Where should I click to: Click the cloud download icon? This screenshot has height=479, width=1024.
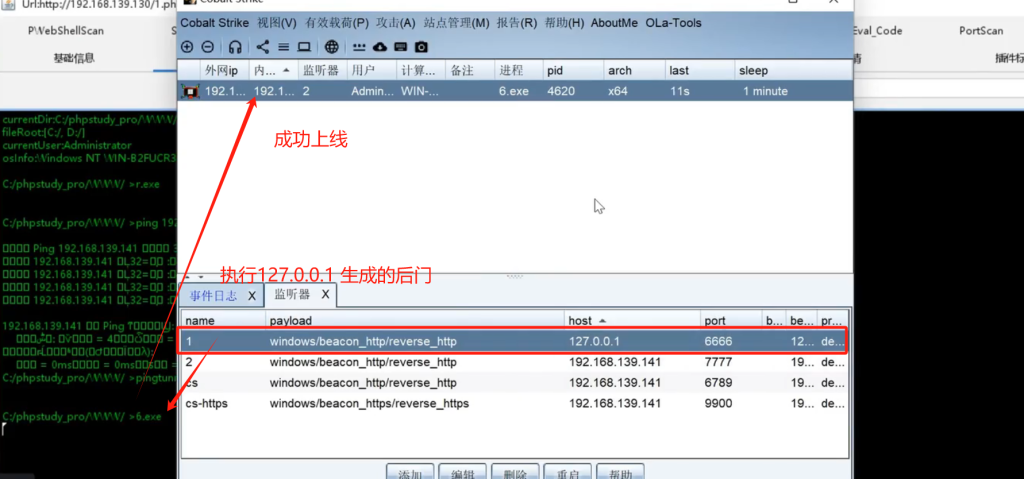[x=379, y=46]
